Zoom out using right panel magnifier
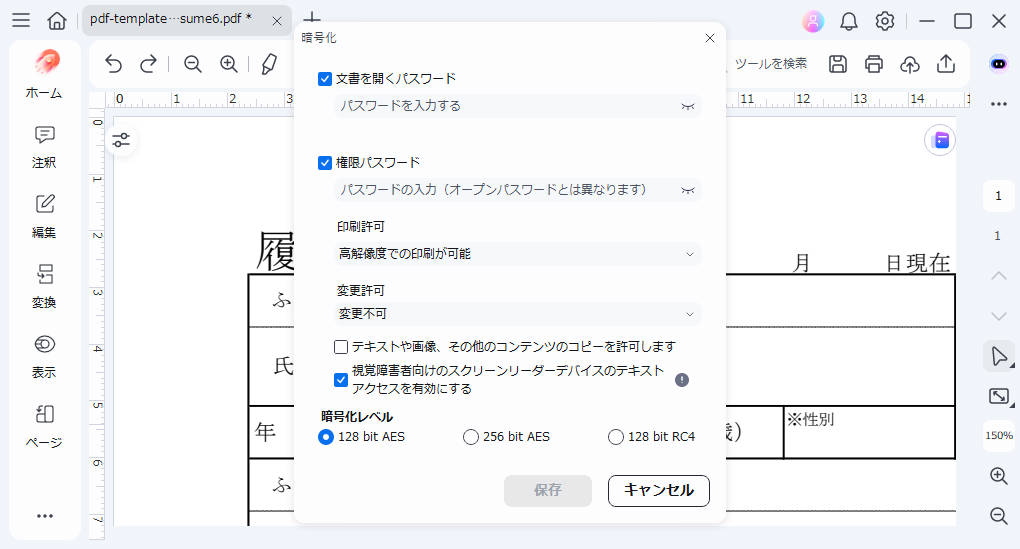The image size is (1020, 549). click(x=999, y=516)
